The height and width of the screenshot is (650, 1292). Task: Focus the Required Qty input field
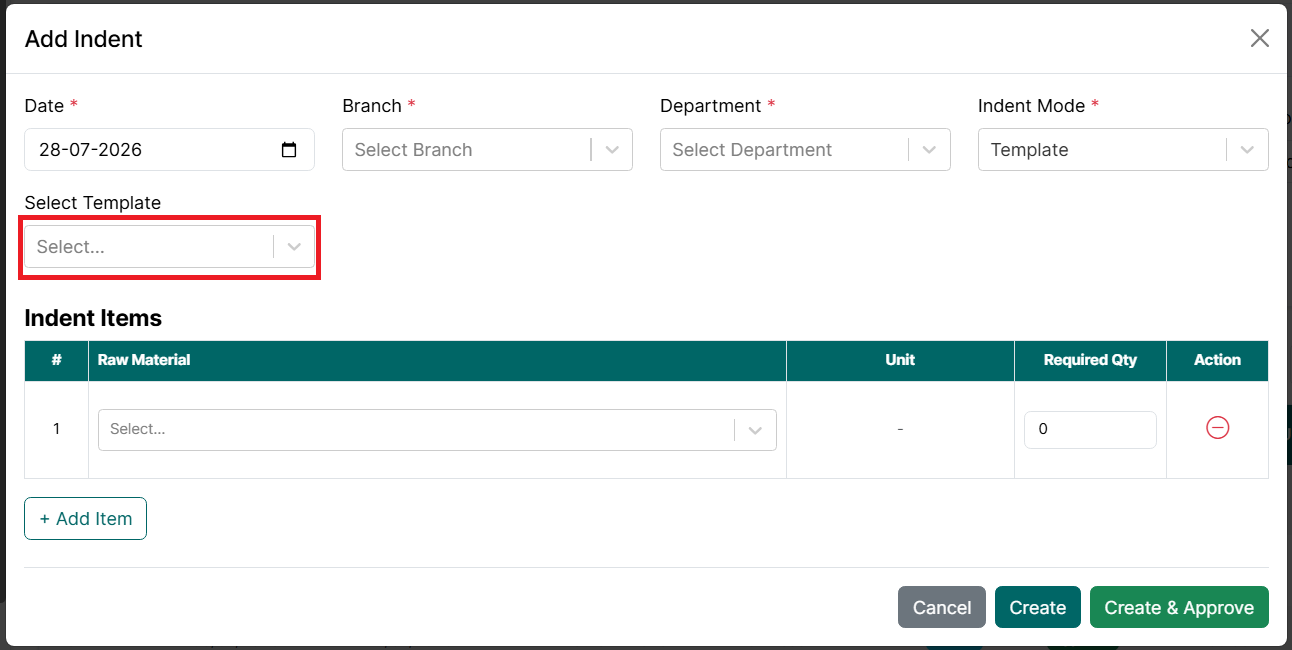1090,429
